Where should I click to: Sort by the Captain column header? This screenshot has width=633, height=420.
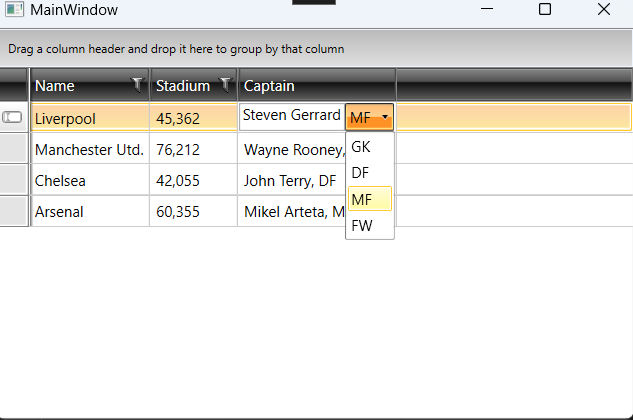[300, 86]
